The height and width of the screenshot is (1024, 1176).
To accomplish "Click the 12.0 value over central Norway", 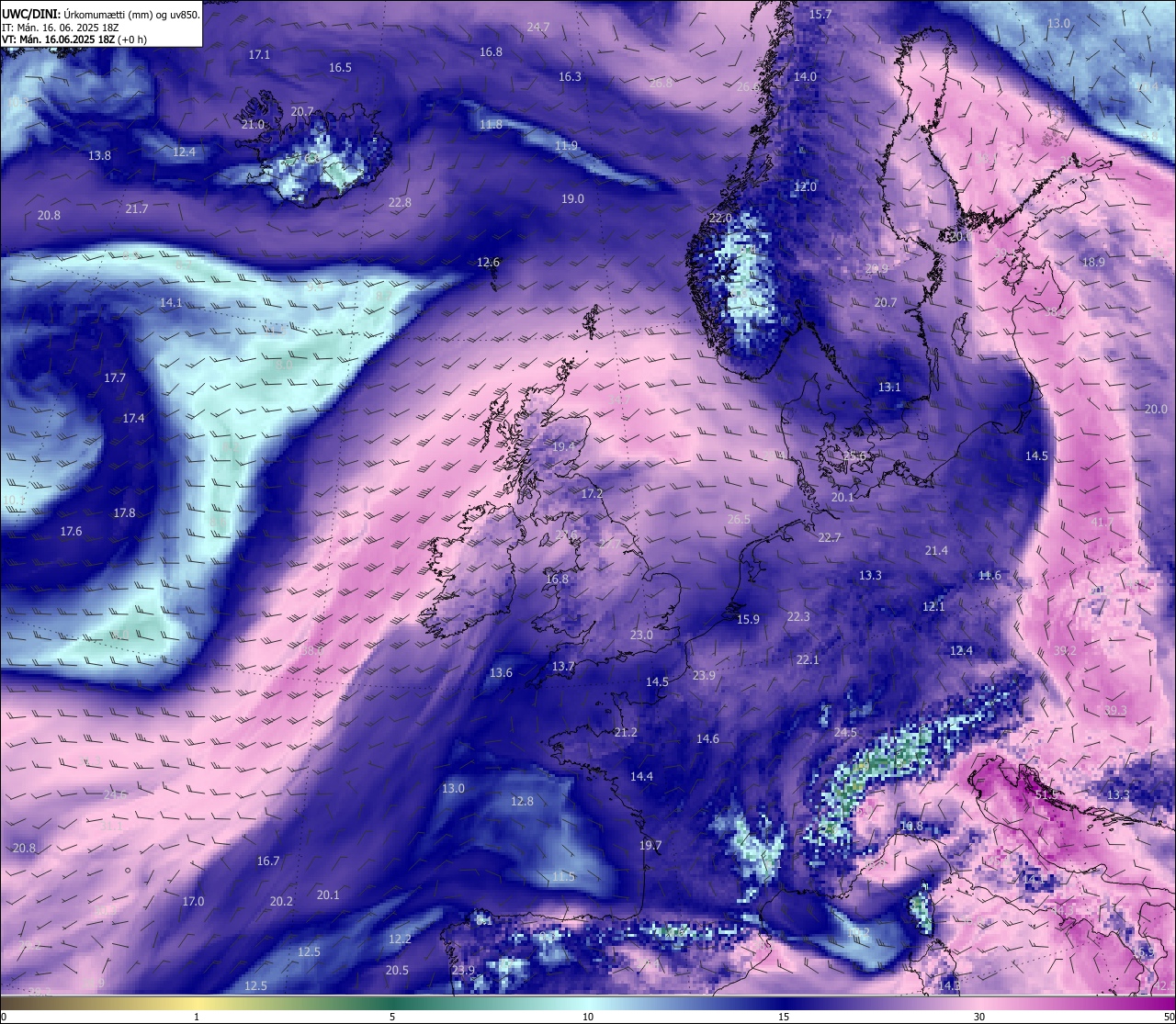I will (x=805, y=186).
